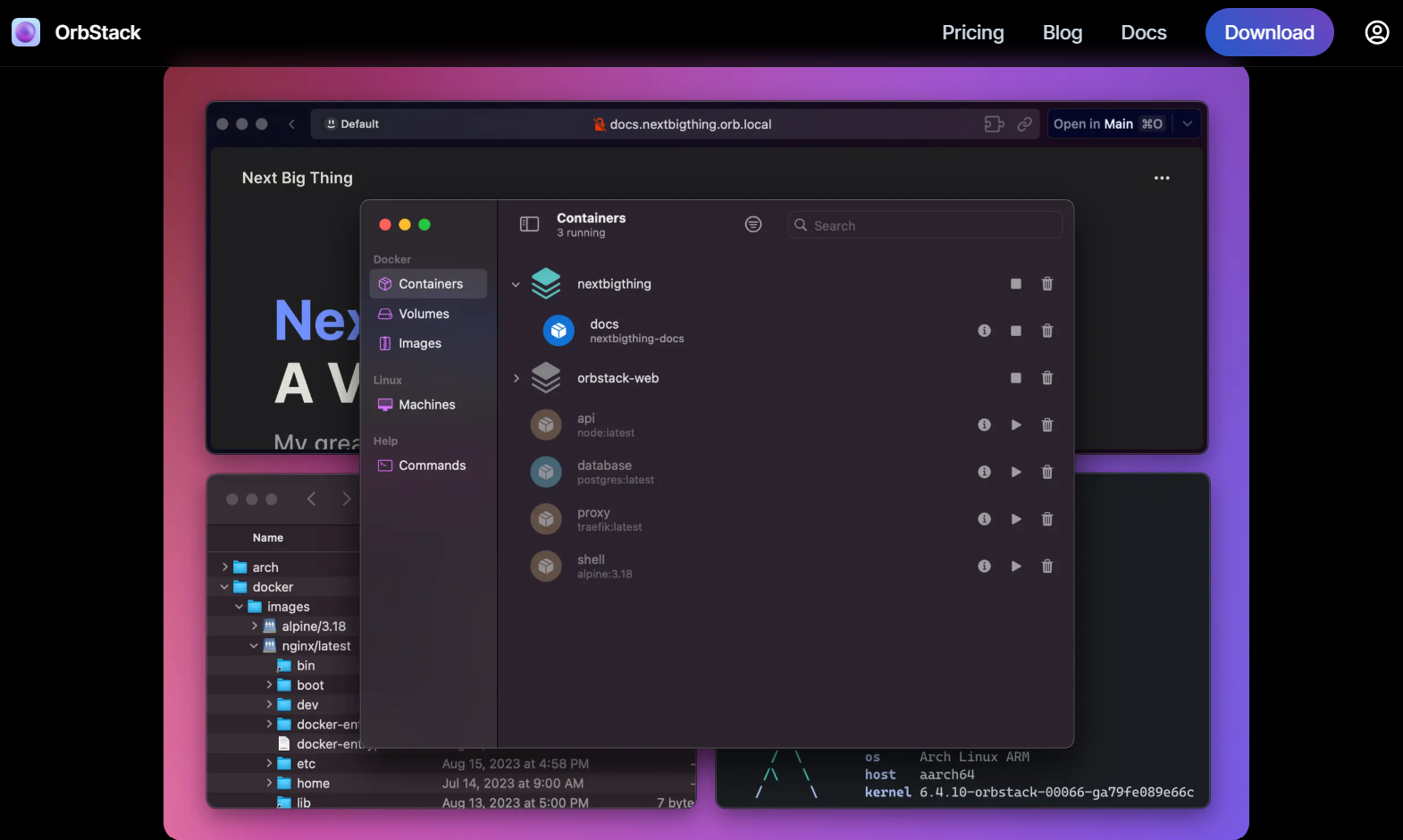The height and width of the screenshot is (840, 1403).
Task: Start the api container
Action: 1016,424
